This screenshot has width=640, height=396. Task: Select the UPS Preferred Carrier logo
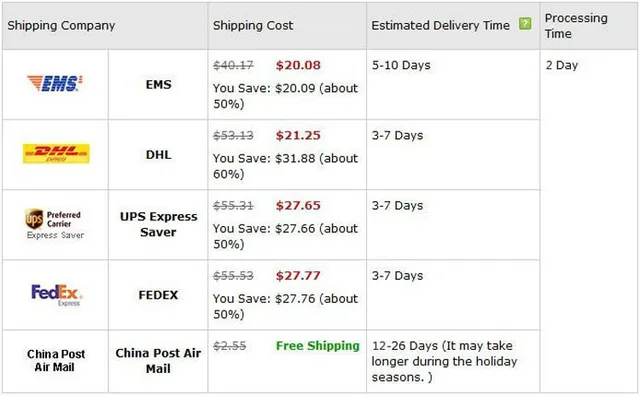click(x=55, y=224)
